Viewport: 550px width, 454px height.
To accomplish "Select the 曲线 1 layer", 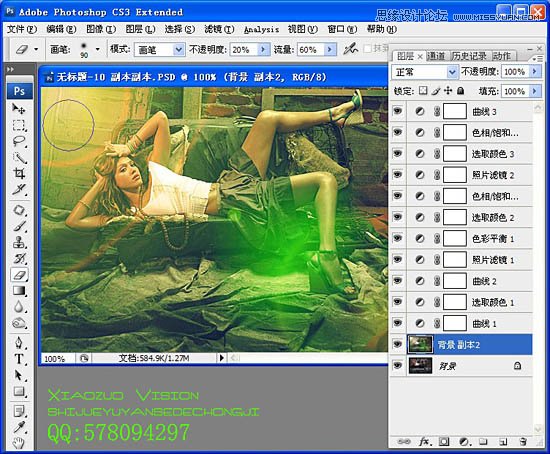I will tap(461, 323).
